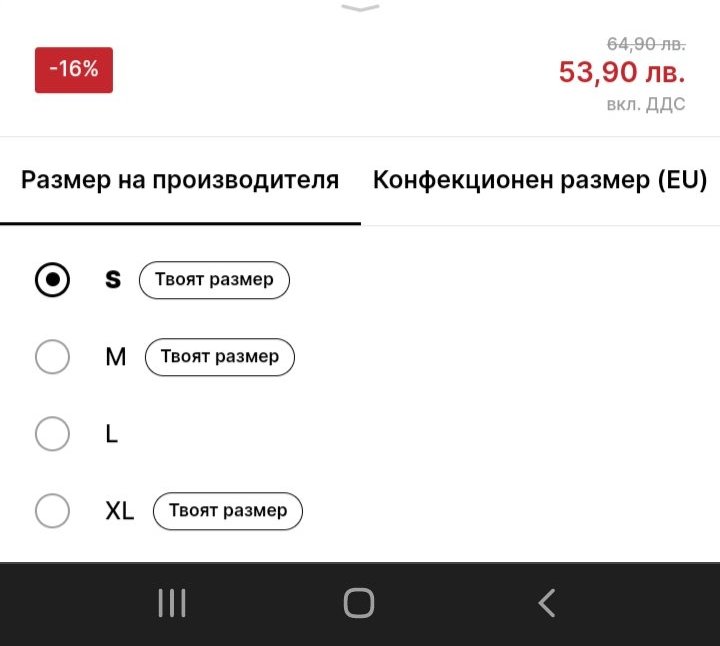This screenshot has width=720, height=646.
Task: Tap the Твоят размер badge beside M
Action: 220,357
